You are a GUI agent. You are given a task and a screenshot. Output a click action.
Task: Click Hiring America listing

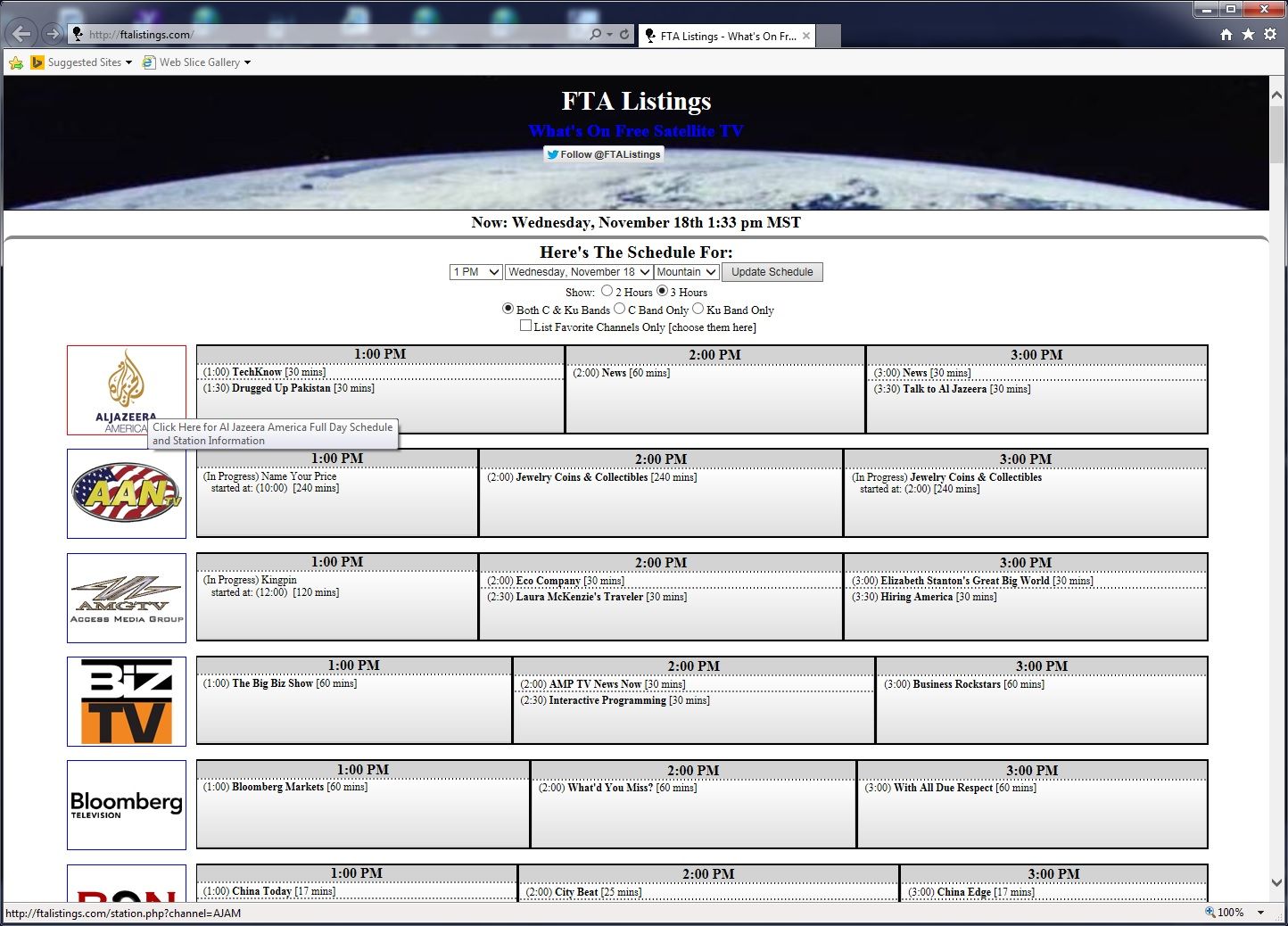[917, 597]
